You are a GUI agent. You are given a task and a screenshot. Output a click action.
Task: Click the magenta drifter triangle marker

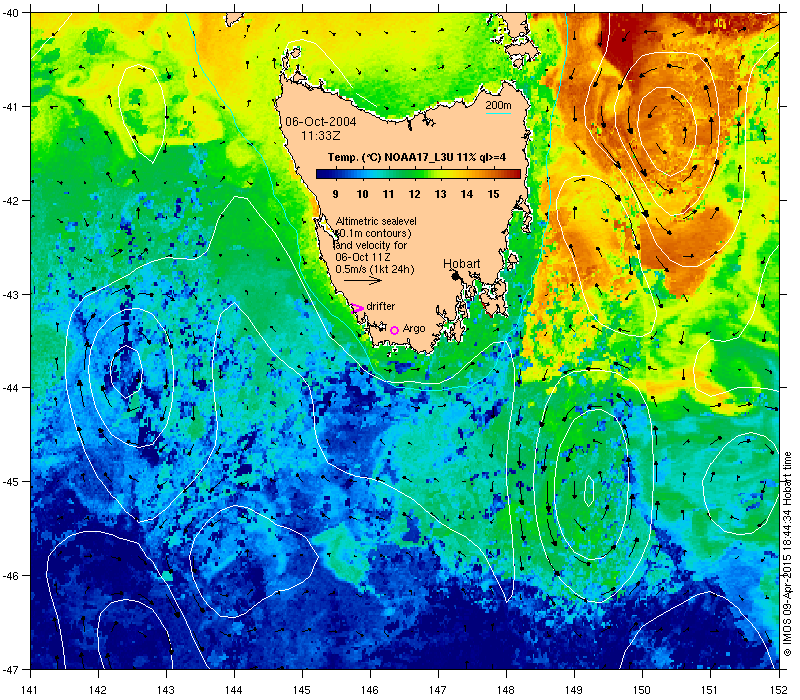pos(357,308)
